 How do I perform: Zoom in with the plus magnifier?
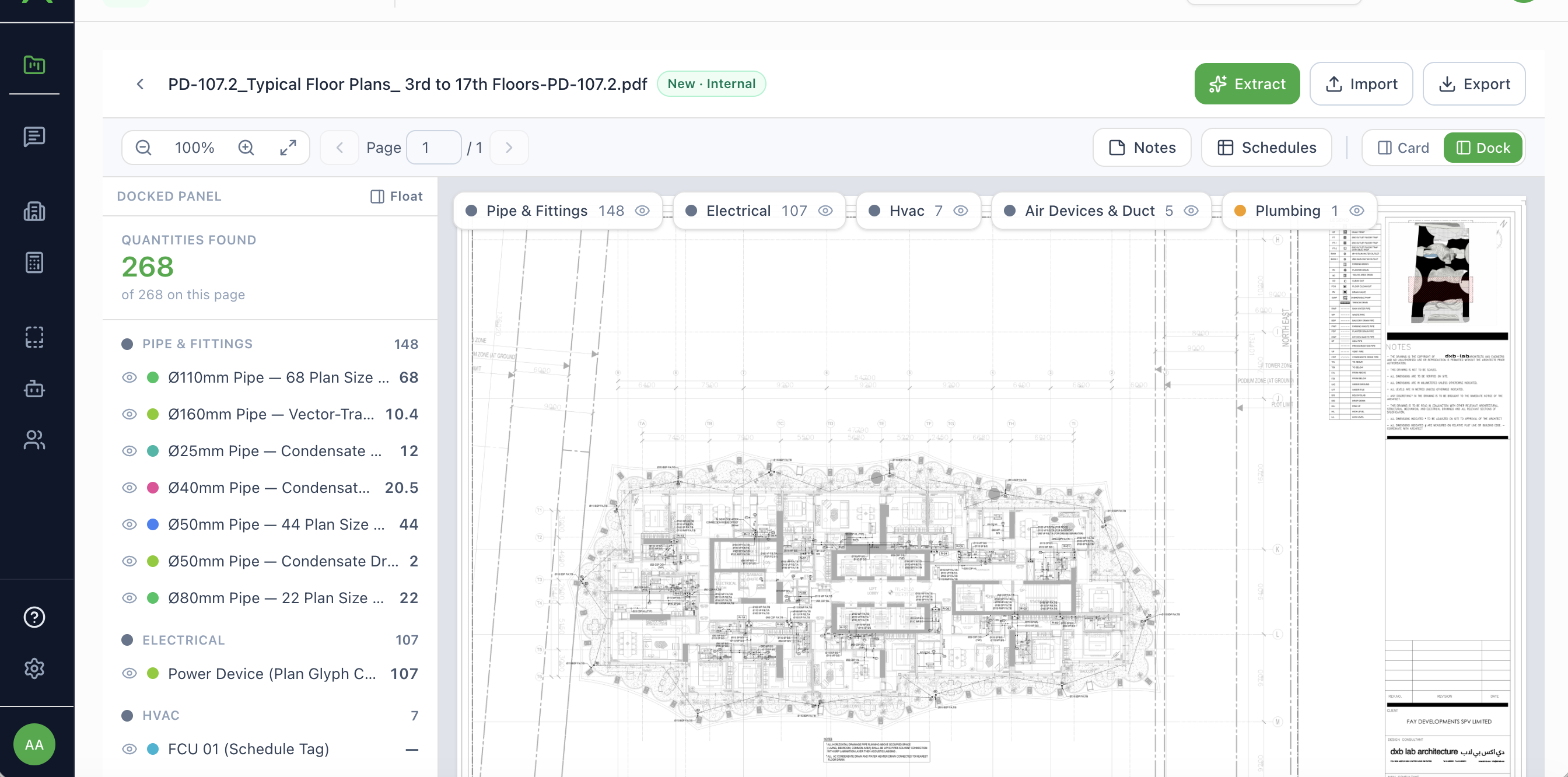point(246,147)
